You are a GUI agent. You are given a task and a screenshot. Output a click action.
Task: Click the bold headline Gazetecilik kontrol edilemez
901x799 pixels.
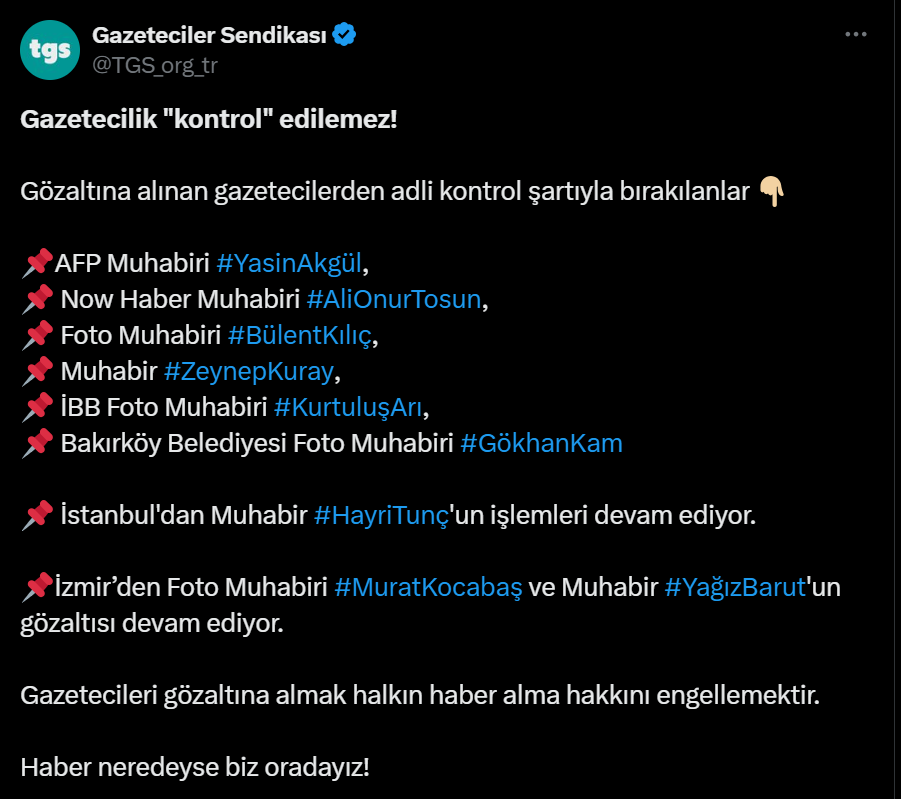tap(209, 120)
